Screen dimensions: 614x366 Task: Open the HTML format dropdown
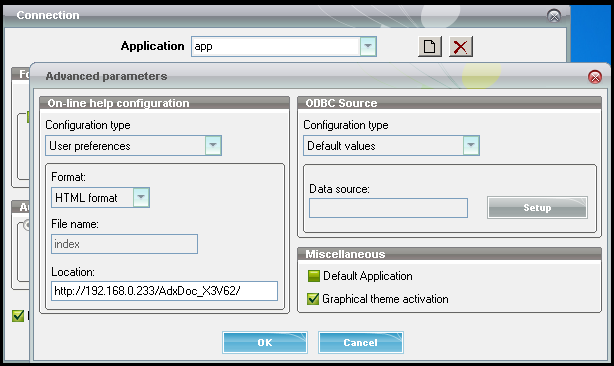coord(141,197)
